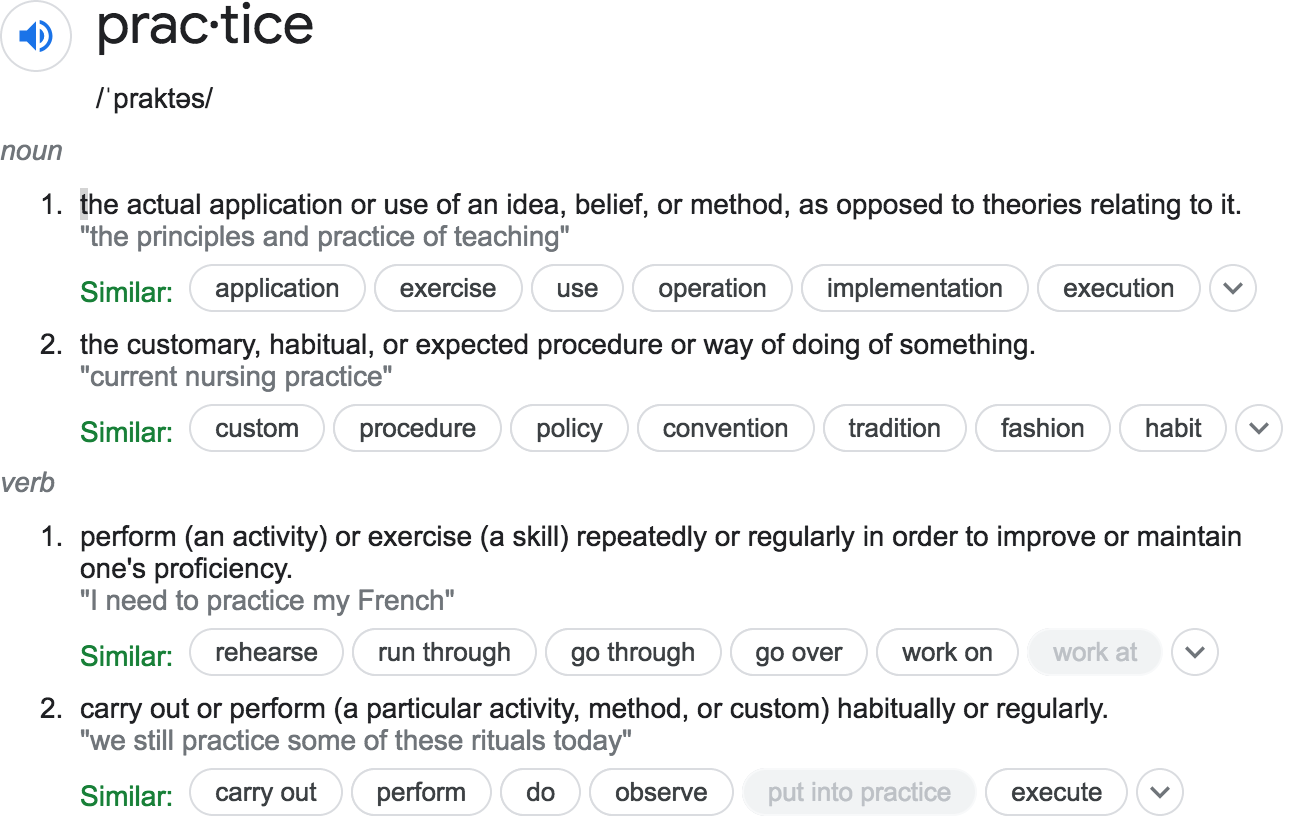Screen dimensions: 1304x836
Task: Click the "rehearse" synonym chip
Action: coord(266,653)
